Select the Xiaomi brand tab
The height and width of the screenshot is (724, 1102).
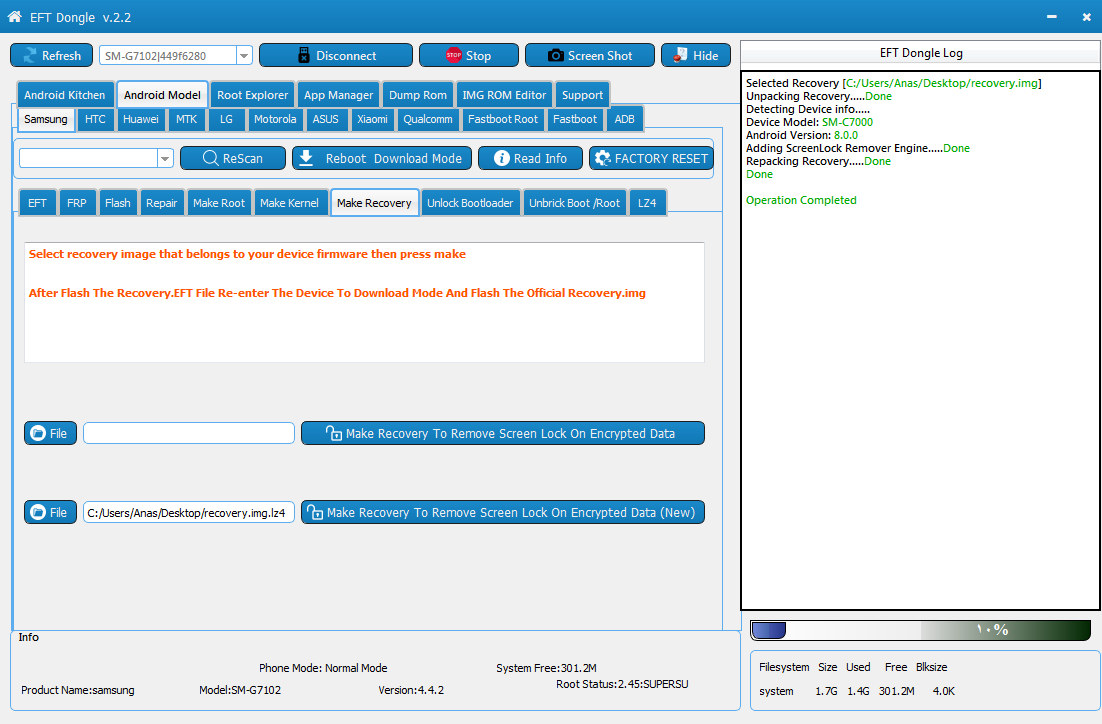372,119
